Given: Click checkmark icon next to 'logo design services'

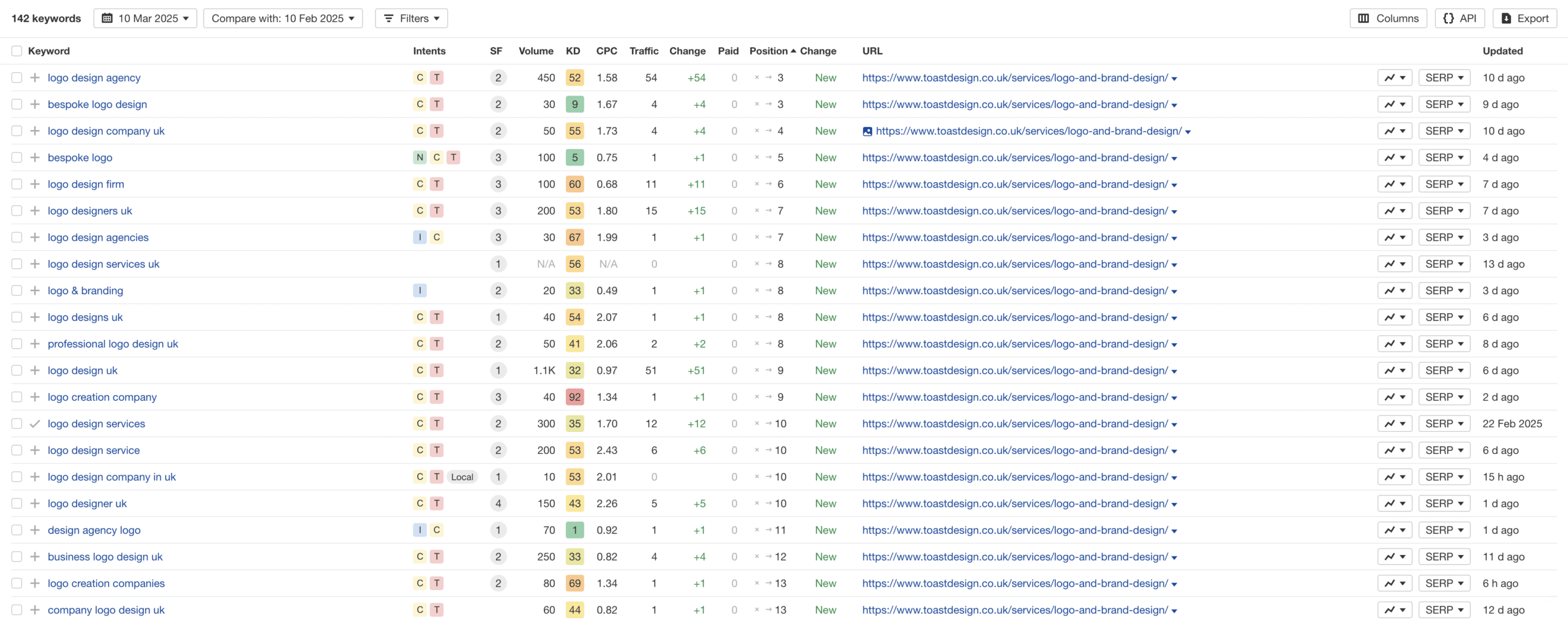Looking at the screenshot, I should [x=35, y=423].
